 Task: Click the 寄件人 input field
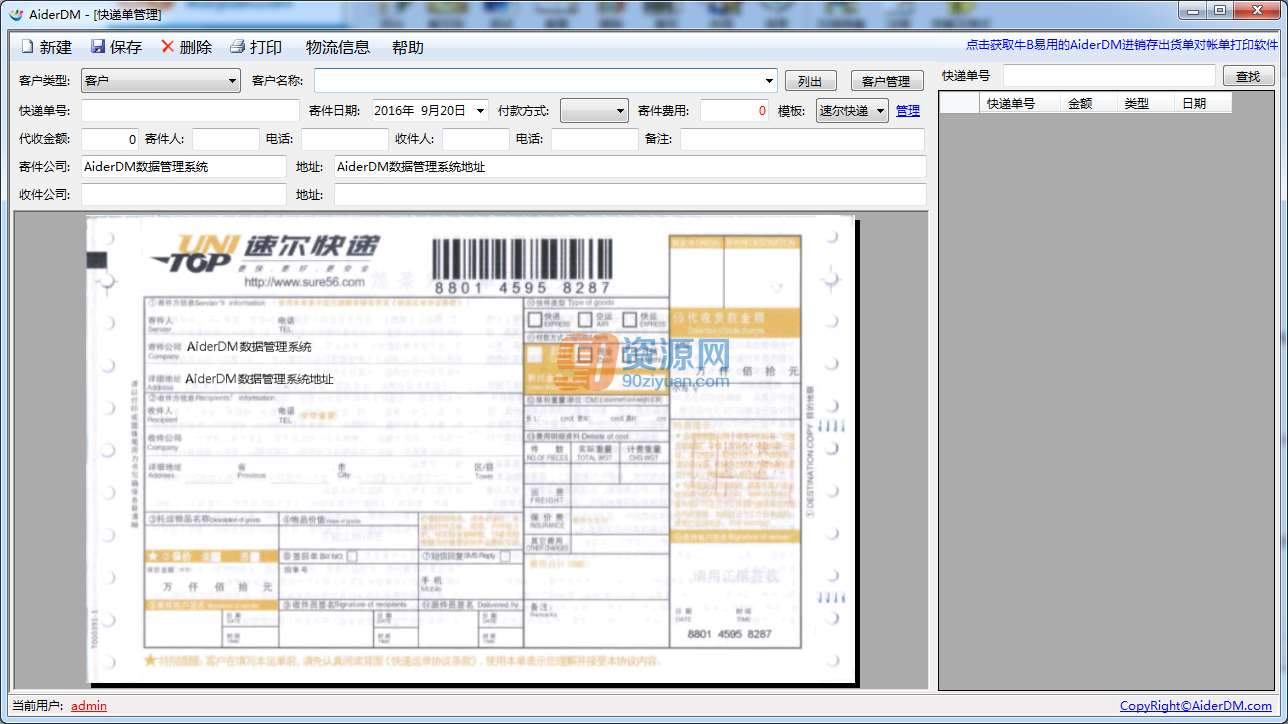[x=226, y=139]
